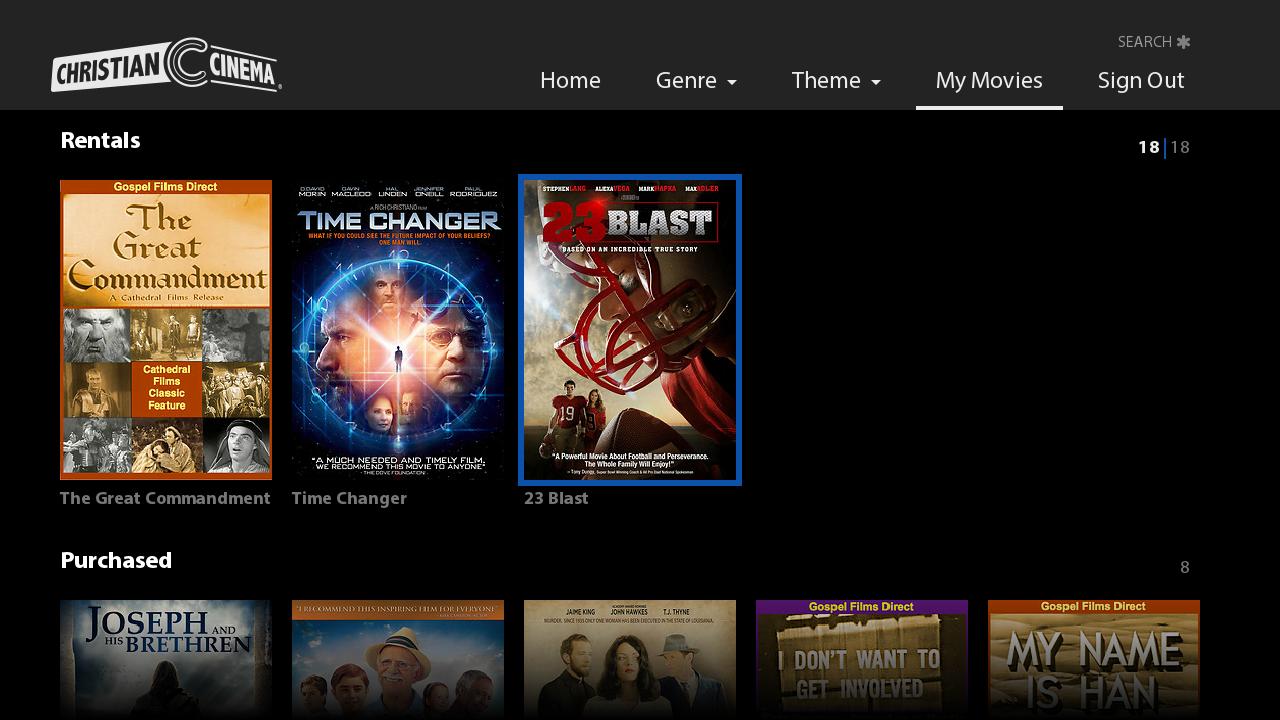Click the Purchased count number 8
This screenshot has width=1280, height=720.
[1185, 568]
